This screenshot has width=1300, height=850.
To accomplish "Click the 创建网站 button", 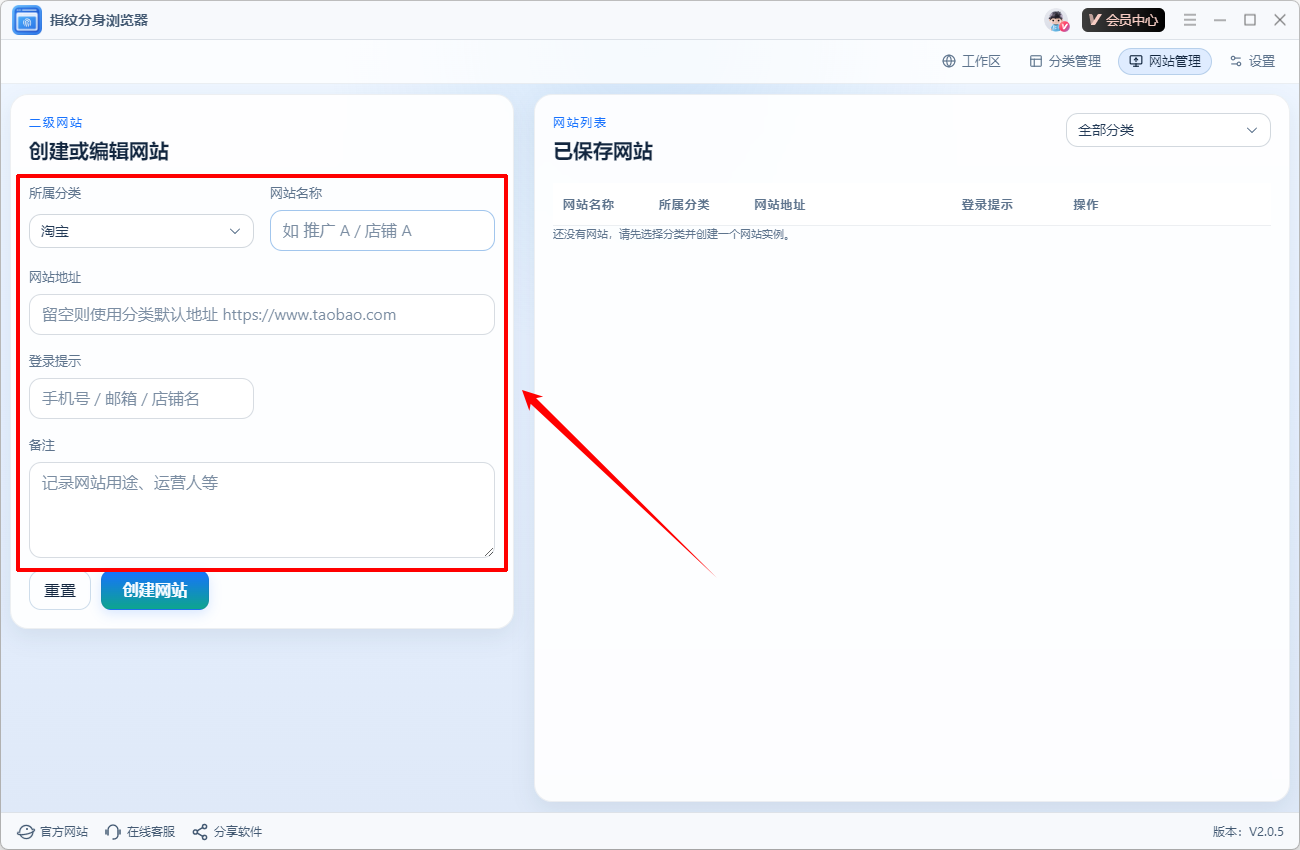I will pyautogui.click(x=155, y=590).
